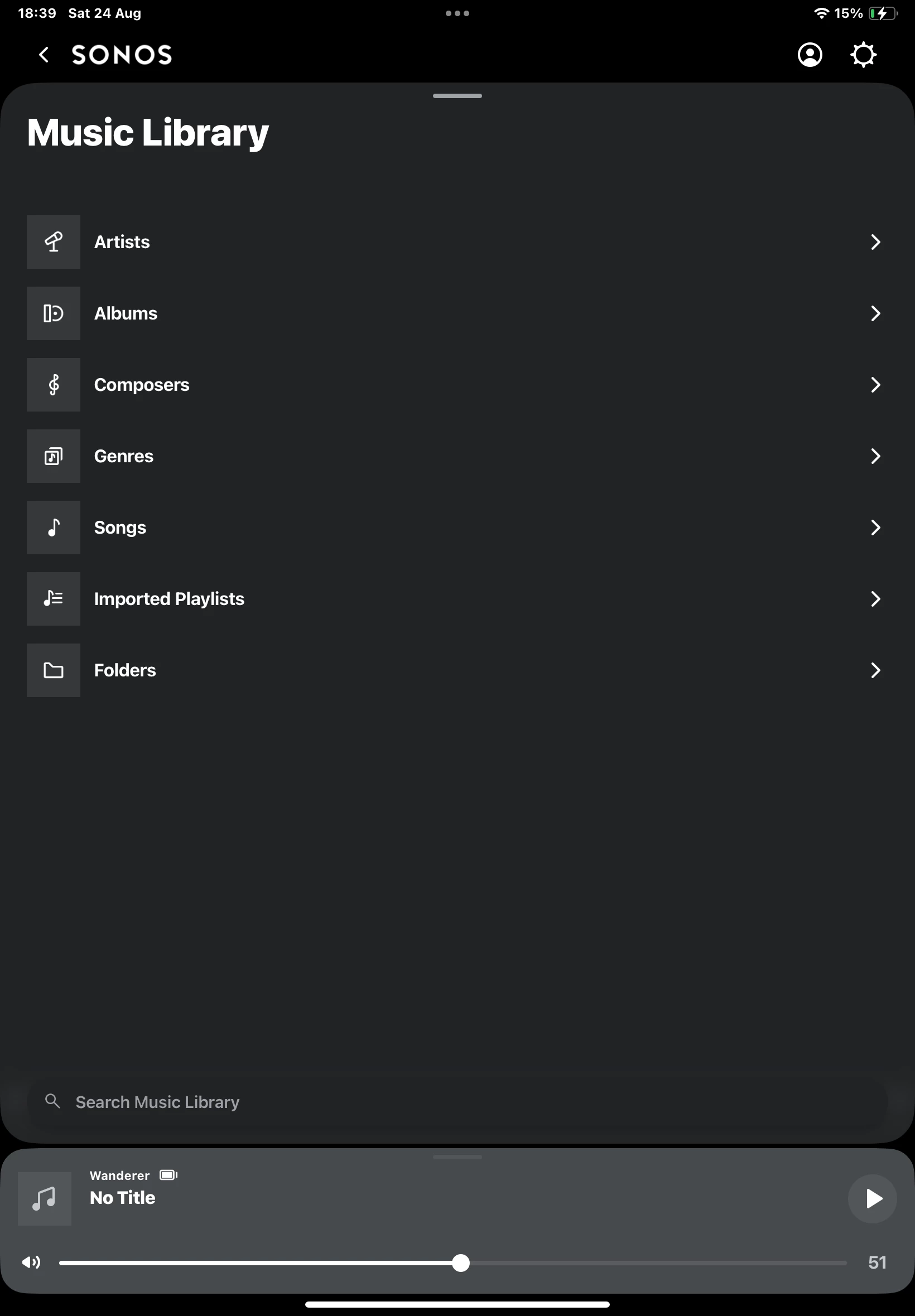Tap the Imported Playlists icon
Viewport: 915px width, 1316px height.
[x=54, y=599]
